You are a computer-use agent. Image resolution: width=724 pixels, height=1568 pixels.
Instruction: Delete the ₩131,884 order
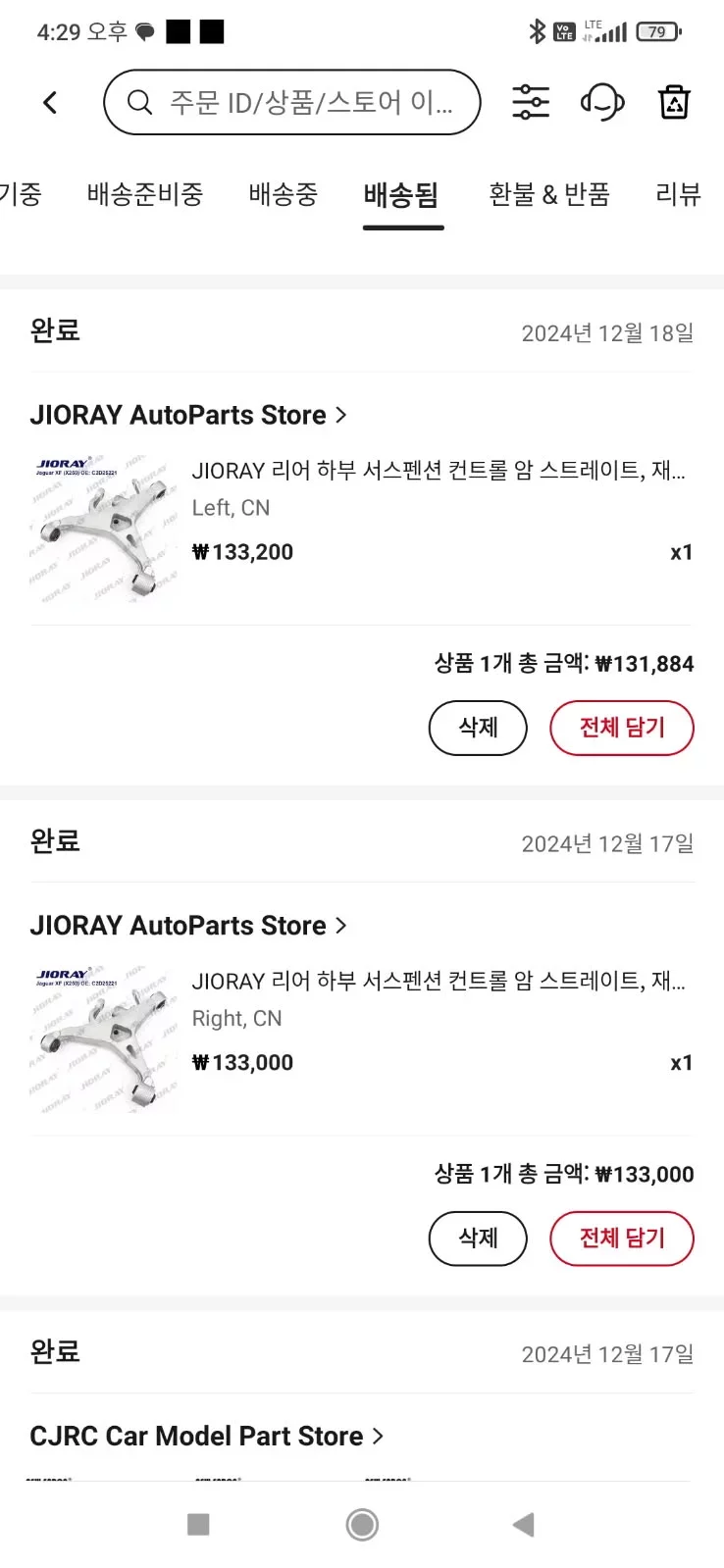coord(478,728)
